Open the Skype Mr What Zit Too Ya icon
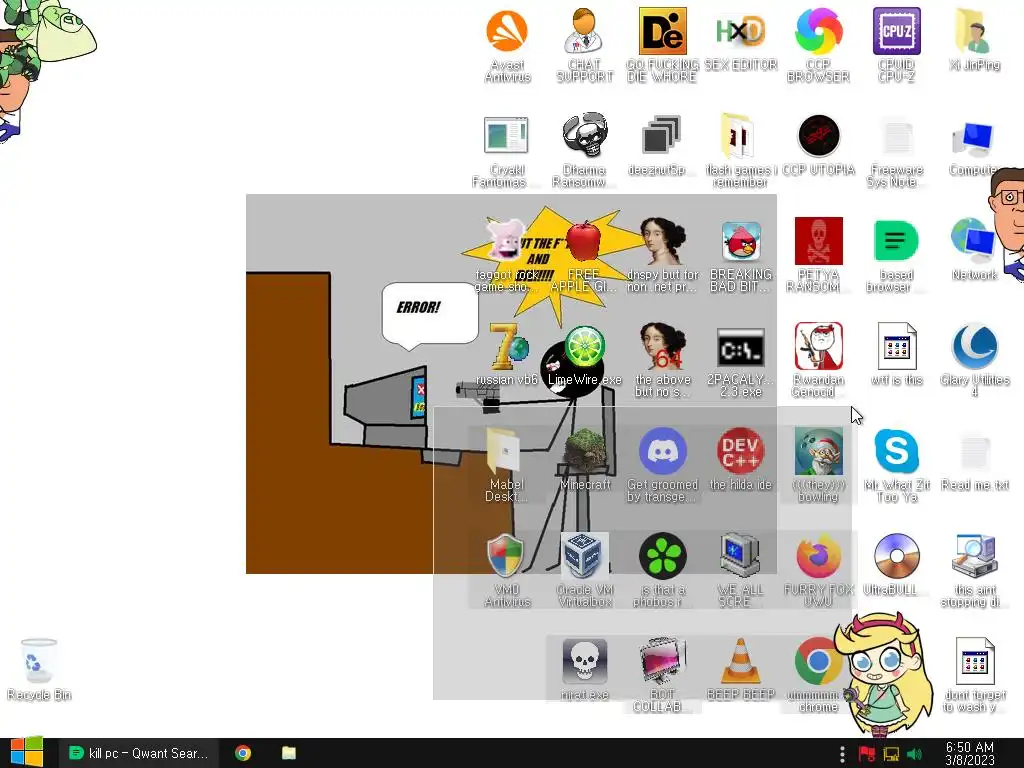 click(x=897, y=466)
